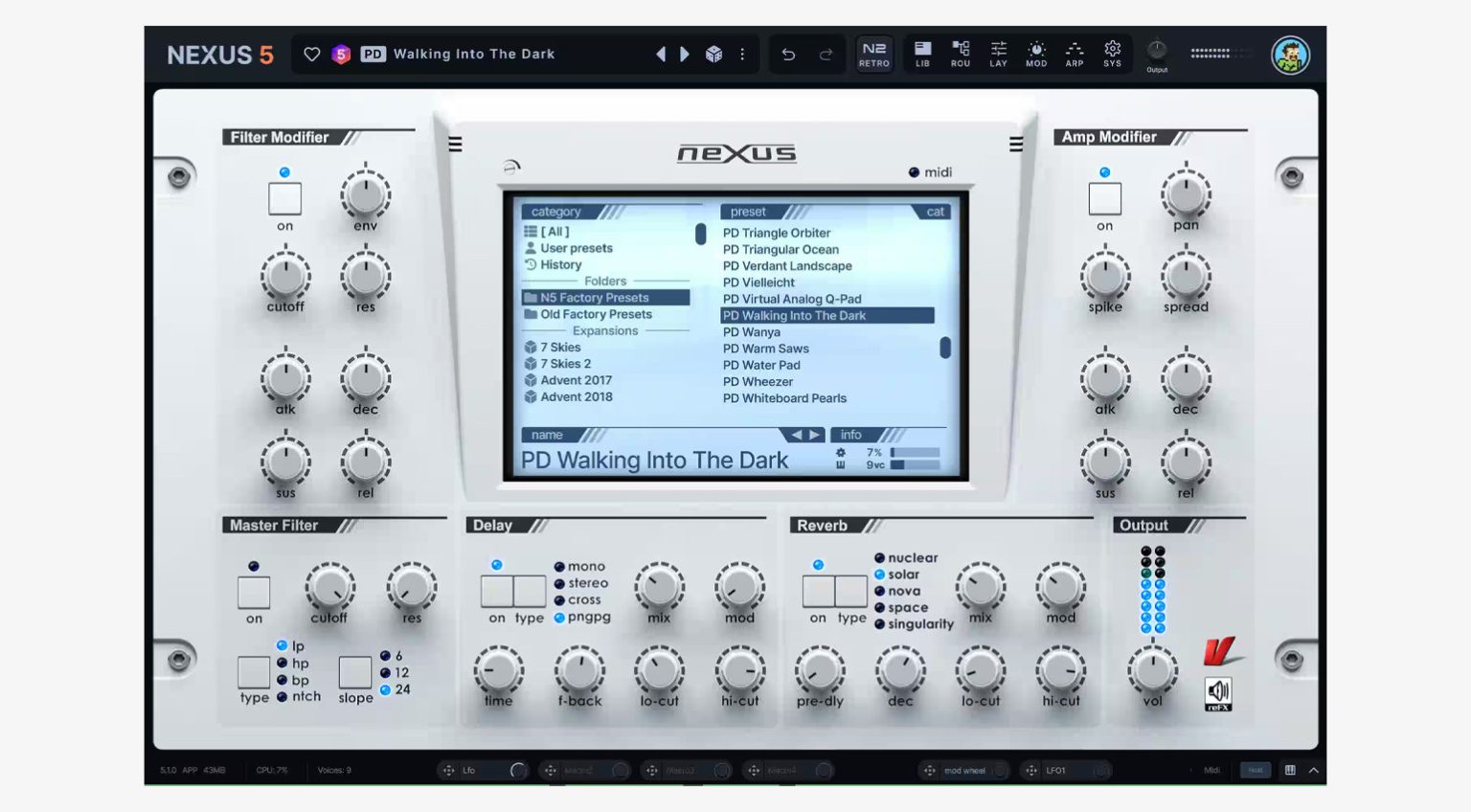Switch to the N2 RETRO view
This screenshot has width=1471, height=812.
873,54
